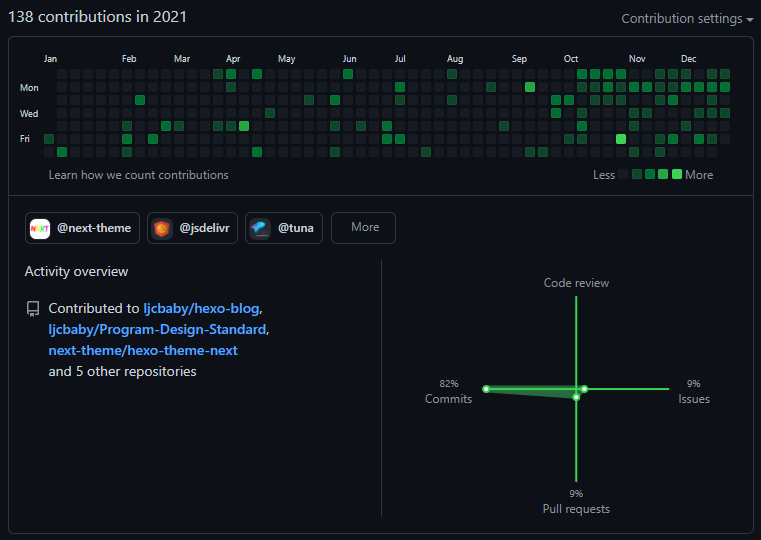The width and height of the screenshot is (761, 540).
Task: Click the bright green September cell in the Monday row
Action: coord(530,87)
